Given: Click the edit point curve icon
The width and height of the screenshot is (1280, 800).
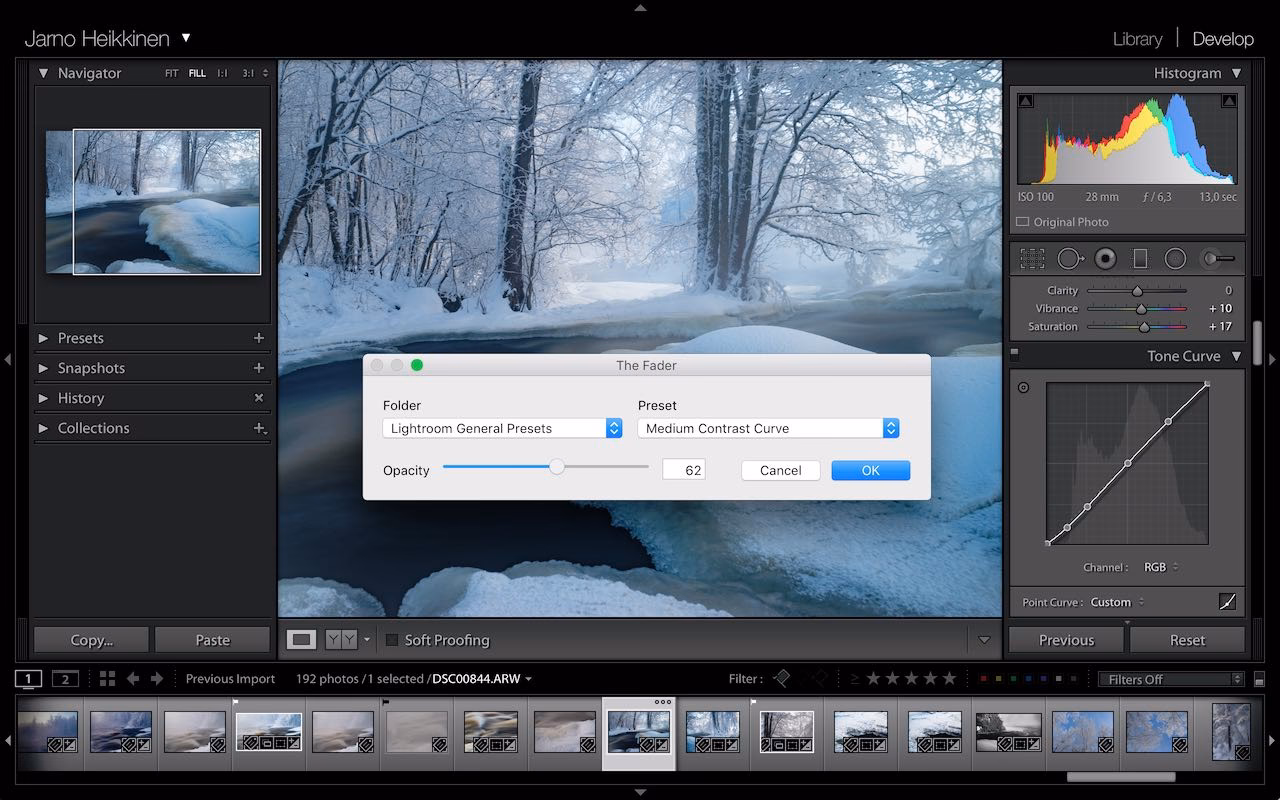Looking at the screenshot, I should click(x=1227, y=602).
